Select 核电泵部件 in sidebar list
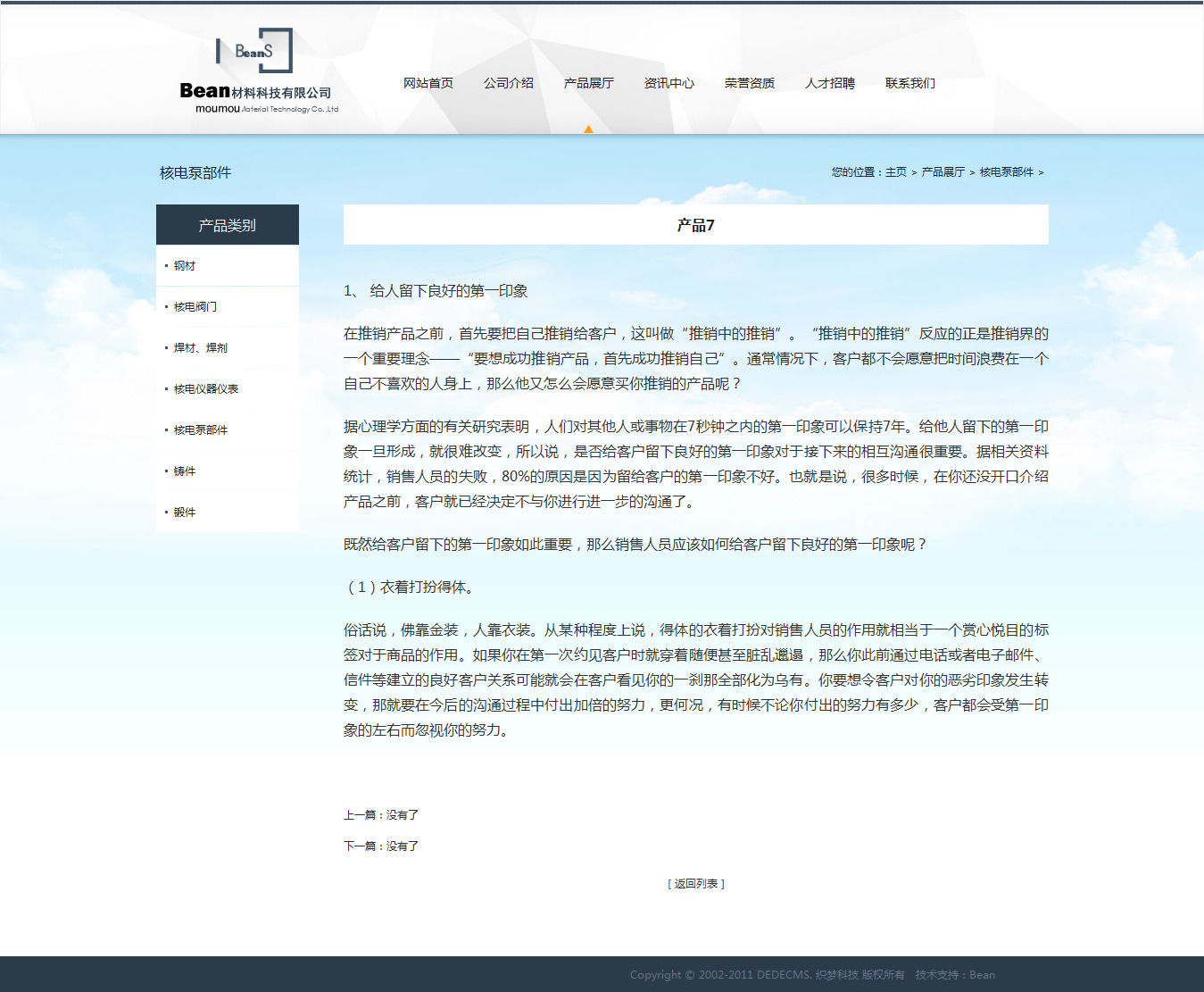 pyautogui.click(x=201, y=430)
